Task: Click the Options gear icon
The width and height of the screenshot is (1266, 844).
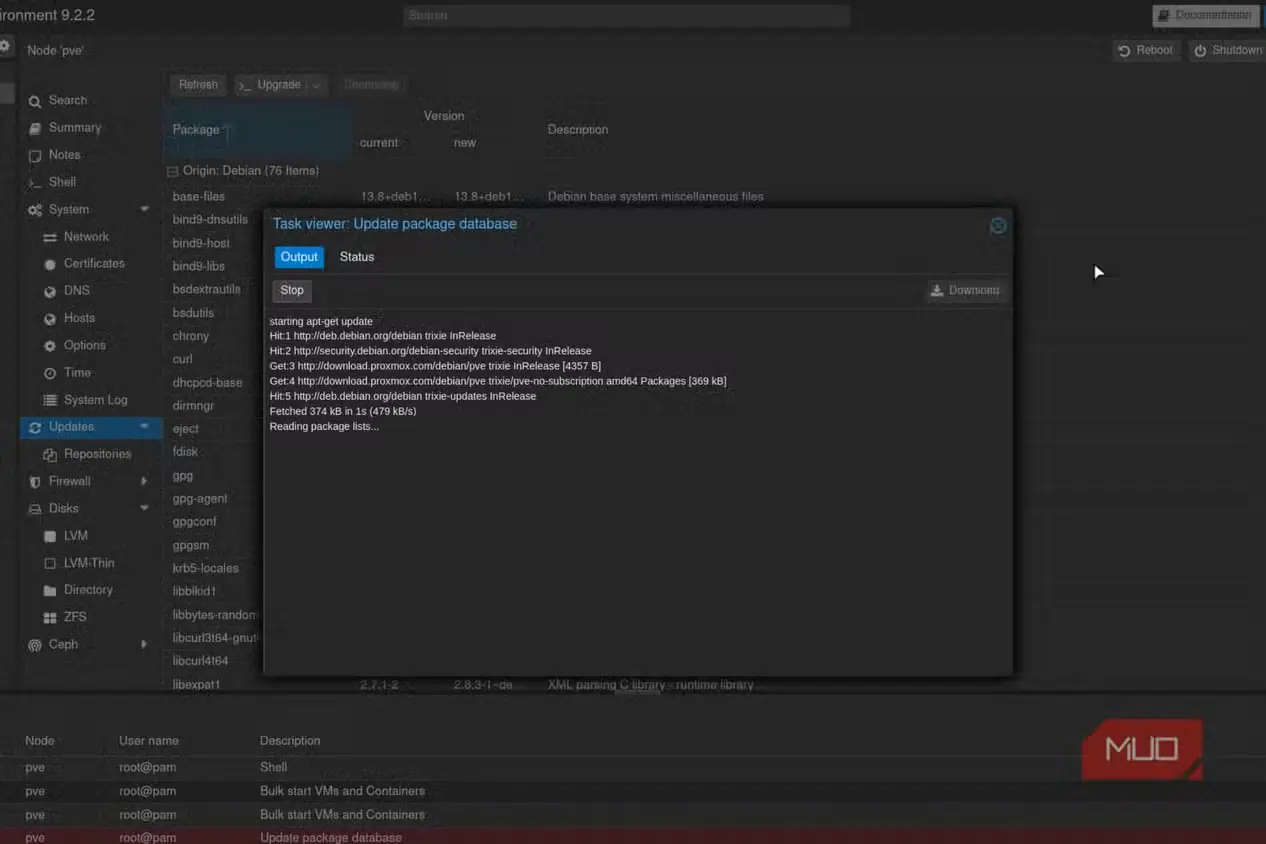Action: coord(50,346)
